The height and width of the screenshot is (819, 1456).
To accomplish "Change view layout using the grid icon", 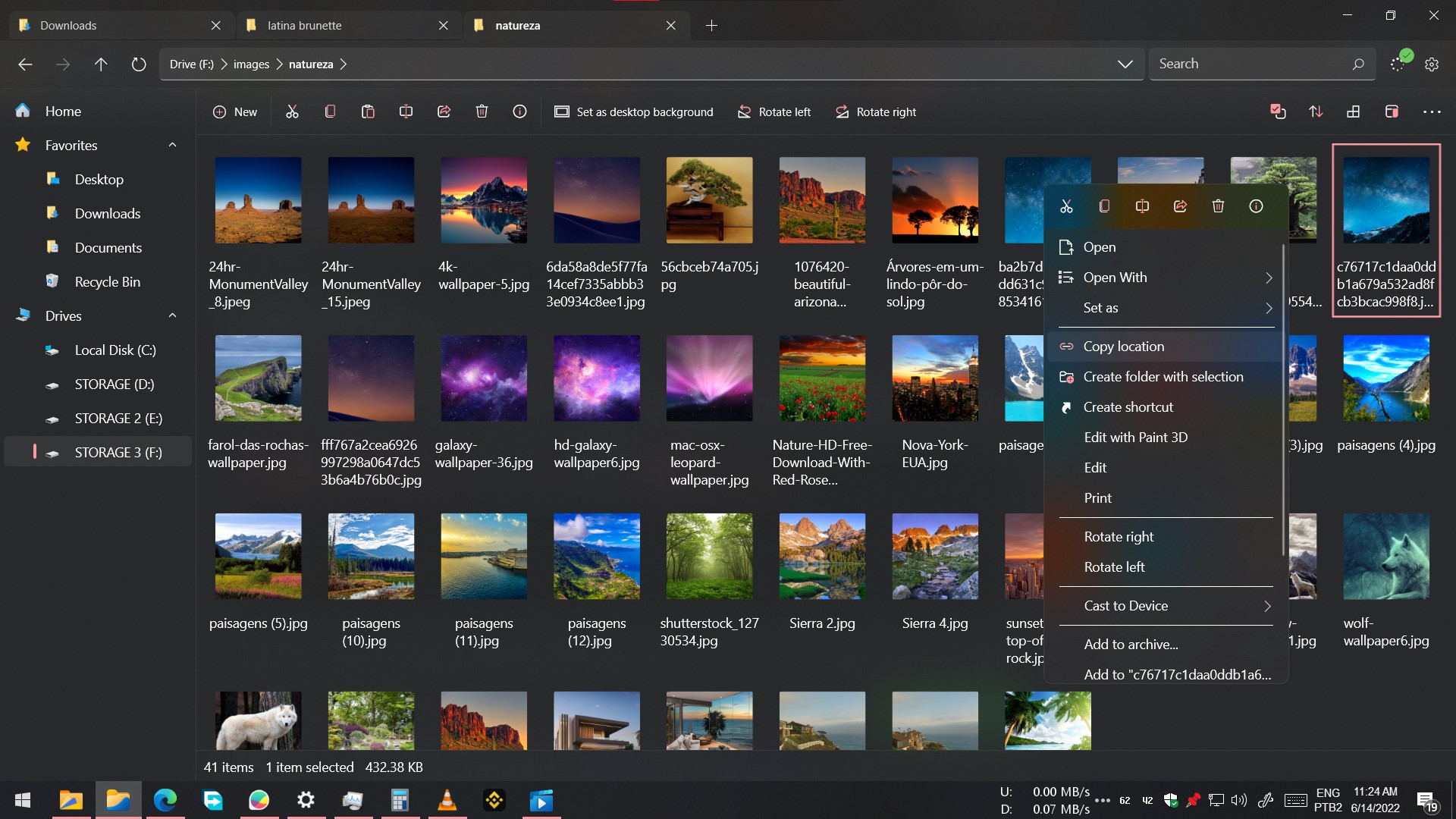I will (x=1354, y=111).
